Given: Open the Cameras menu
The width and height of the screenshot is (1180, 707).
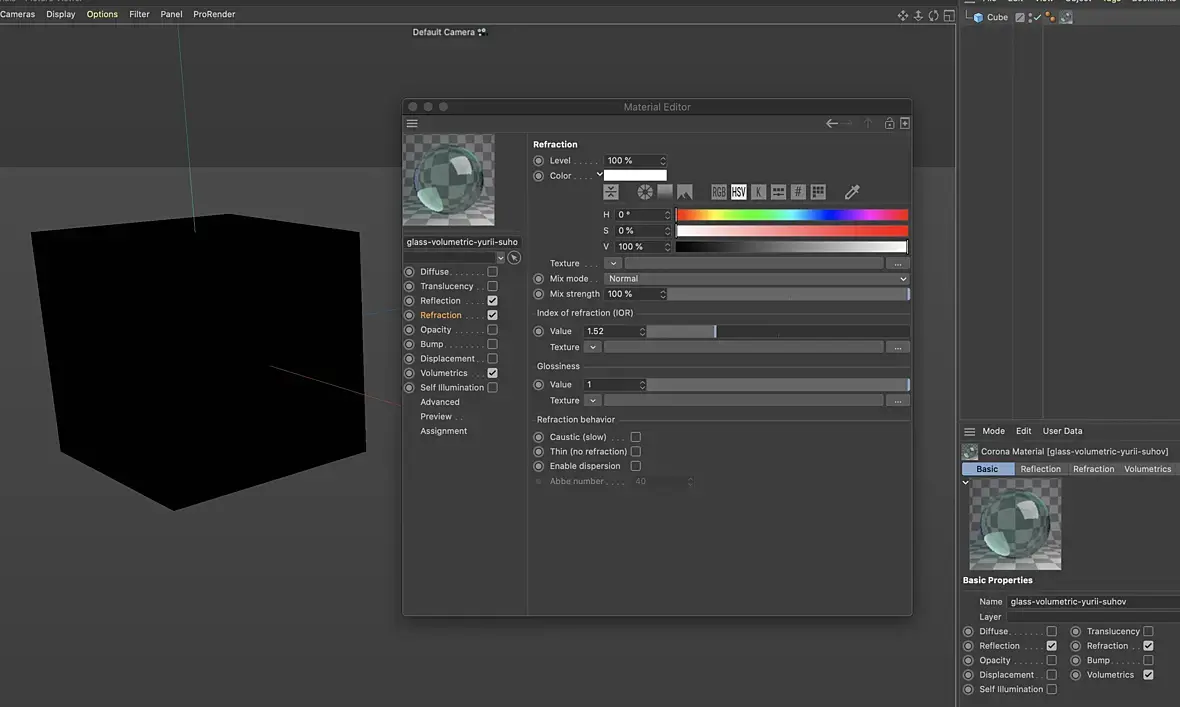Looking at the screenshot, I should point(18,14).
